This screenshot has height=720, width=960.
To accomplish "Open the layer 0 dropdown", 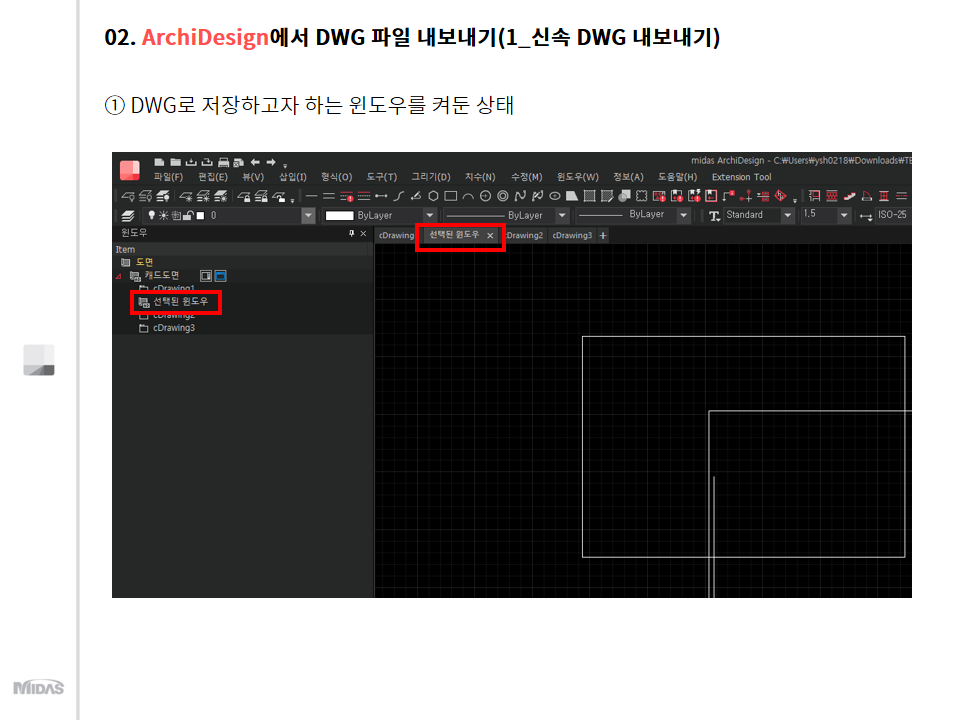I will click(x=309, y=216).
